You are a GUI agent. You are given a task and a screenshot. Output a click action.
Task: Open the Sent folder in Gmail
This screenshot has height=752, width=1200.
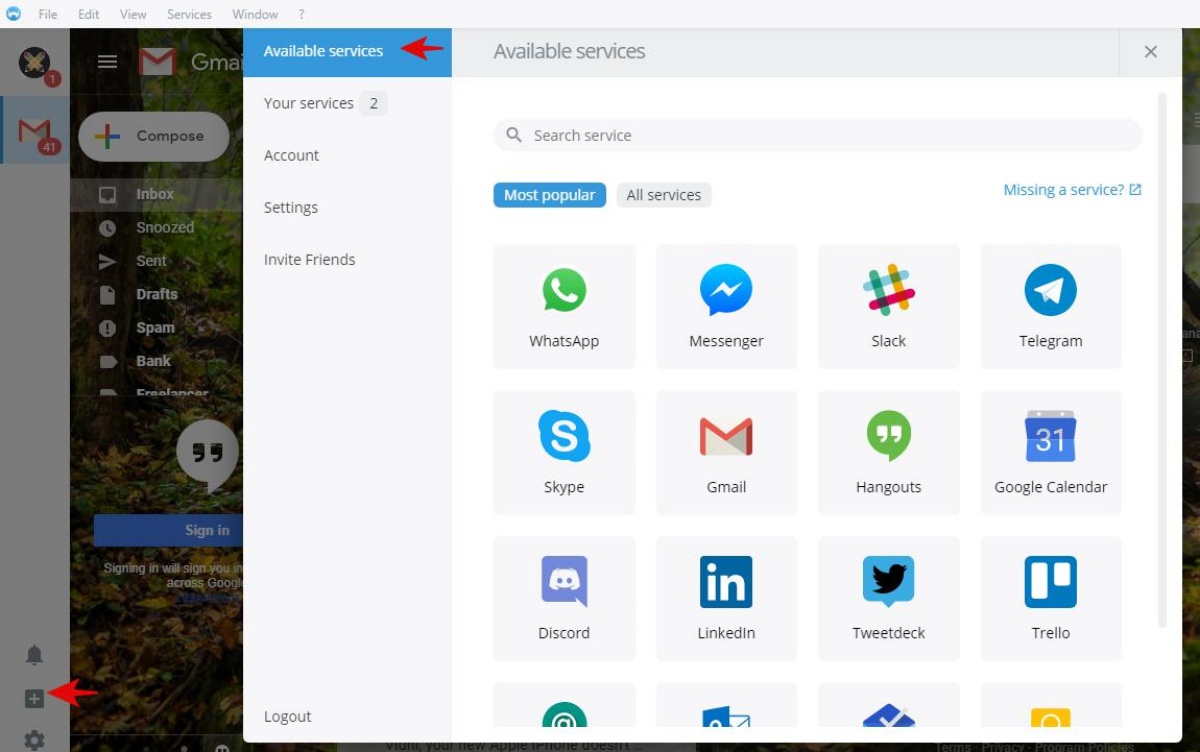click(151, 261)
